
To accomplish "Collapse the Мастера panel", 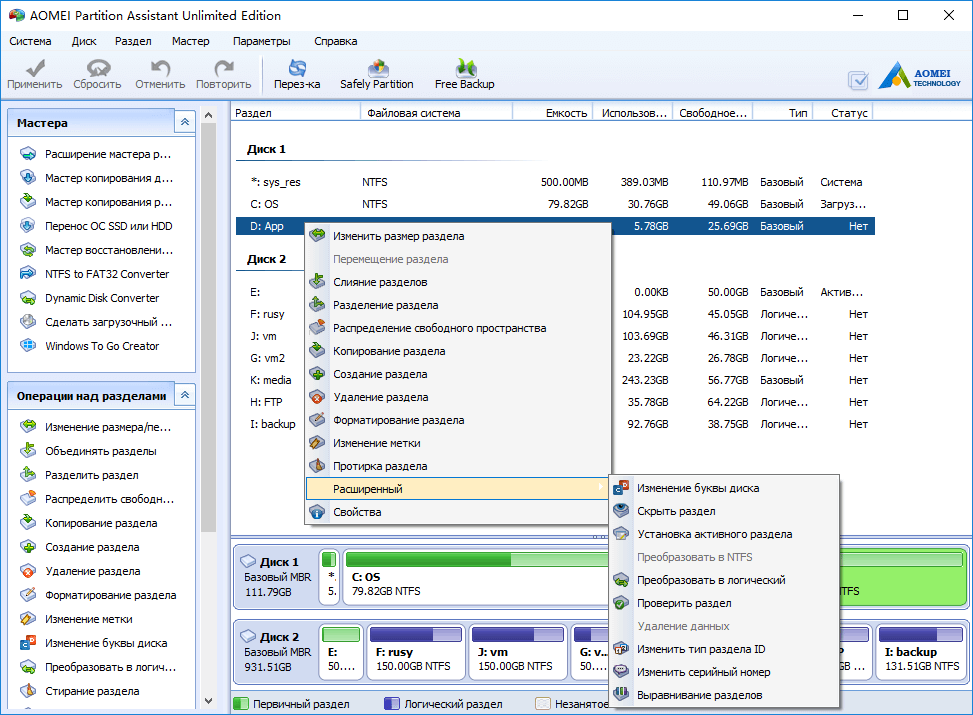I will (x=185, y=122).
